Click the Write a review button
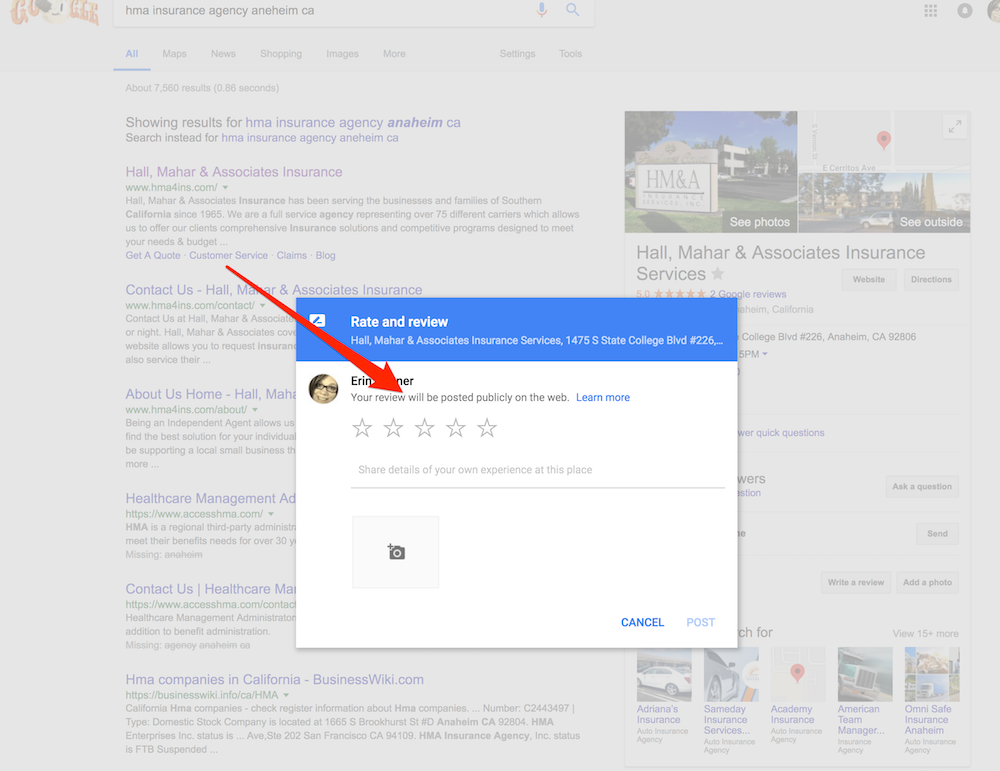 (x=856, y=582)
